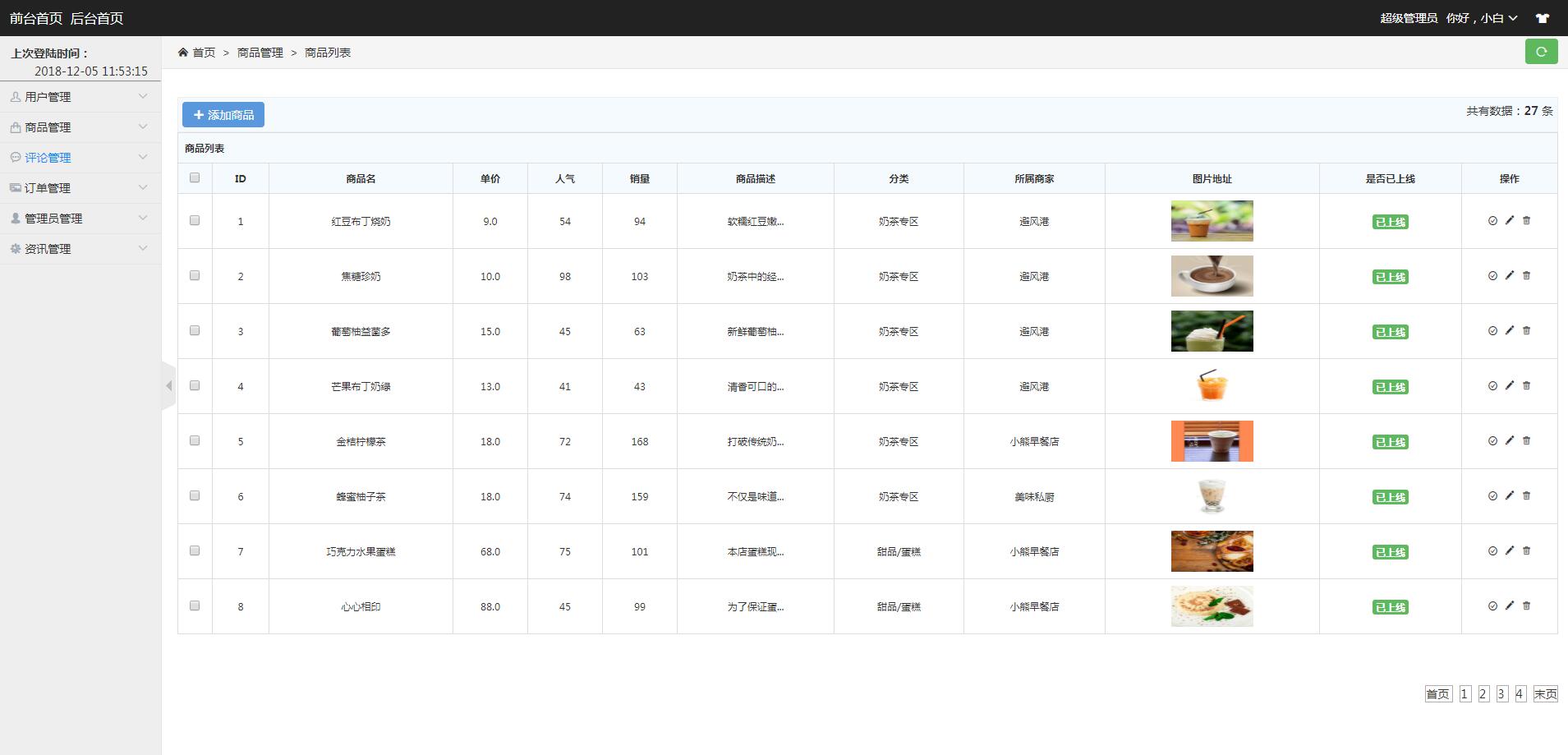
Task: Check the select-all checkbox in table header
Action: [195, 177]
